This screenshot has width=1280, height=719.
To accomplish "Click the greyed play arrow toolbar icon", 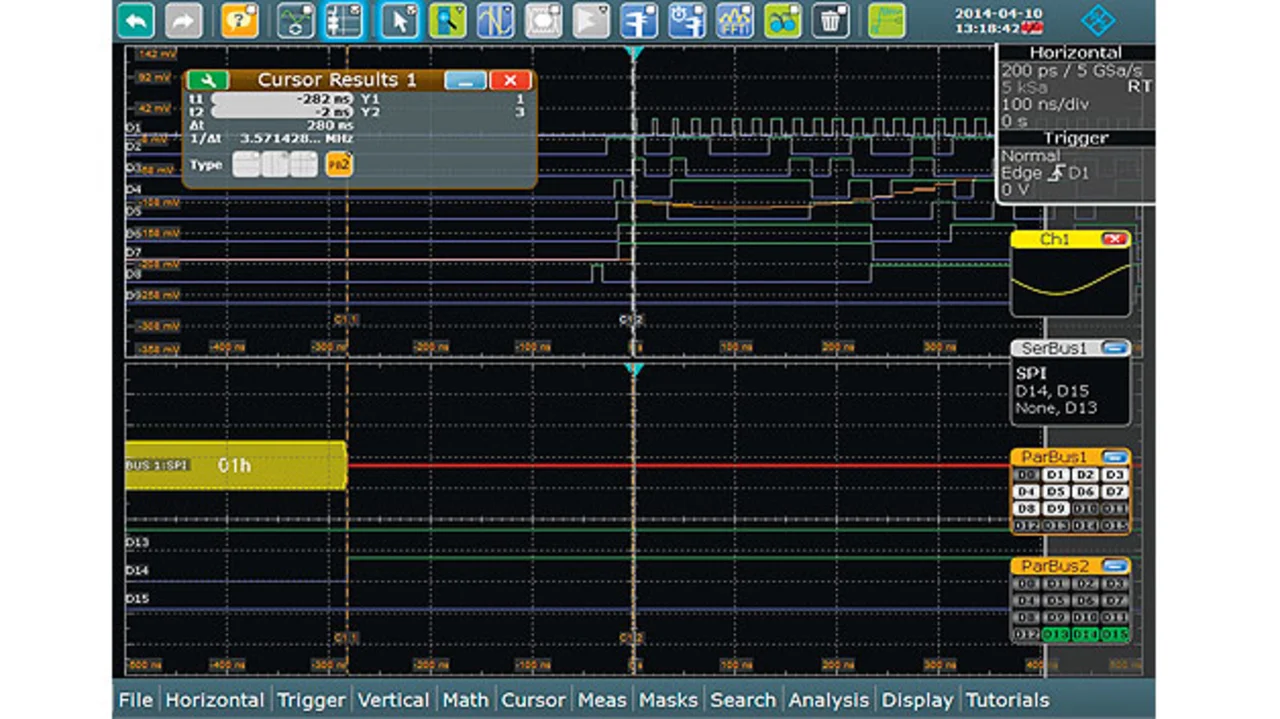I will point(592,20).
